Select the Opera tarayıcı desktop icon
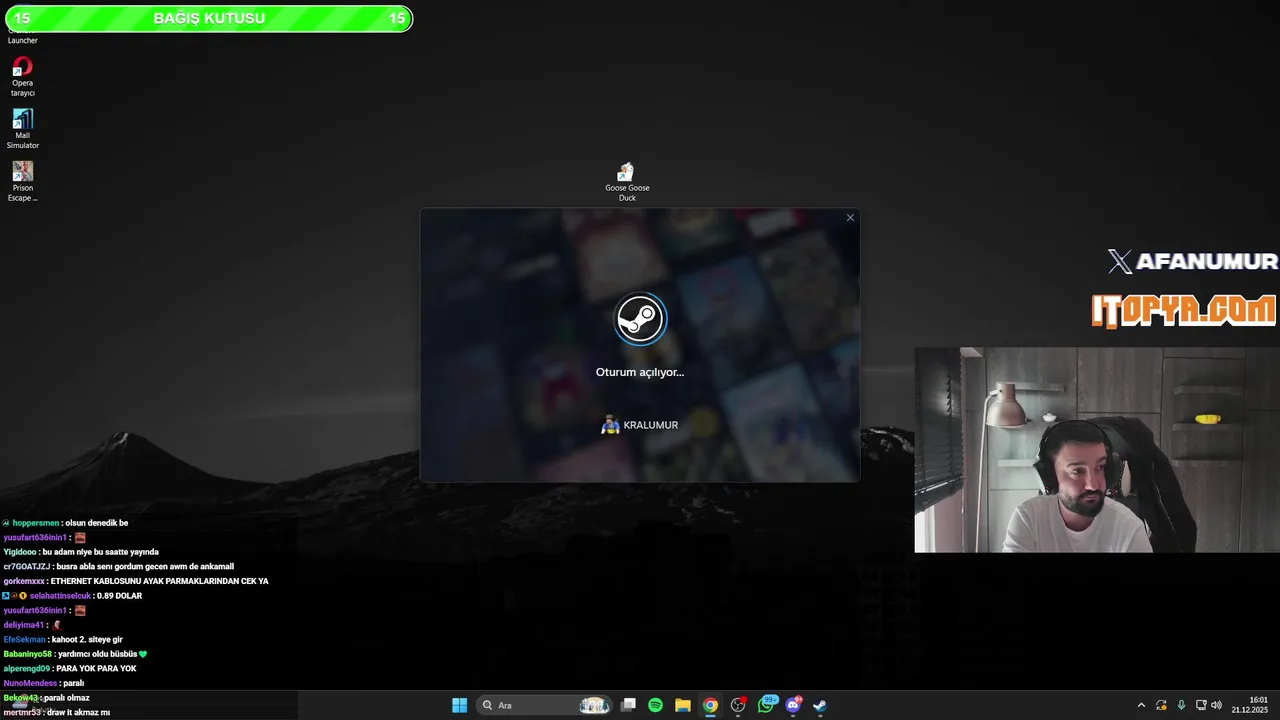The height and width of the screenshot is (720, 1280). [23, 77]
